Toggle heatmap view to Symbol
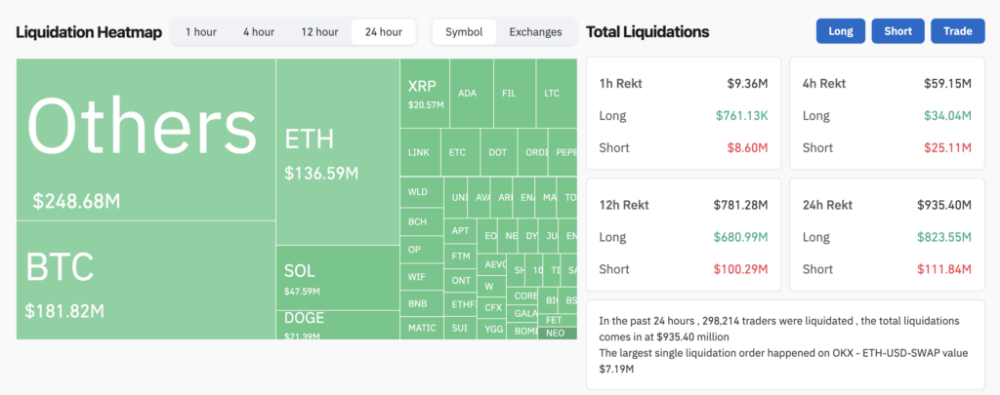Viewport: 1000px width, 395px height. 464,32
